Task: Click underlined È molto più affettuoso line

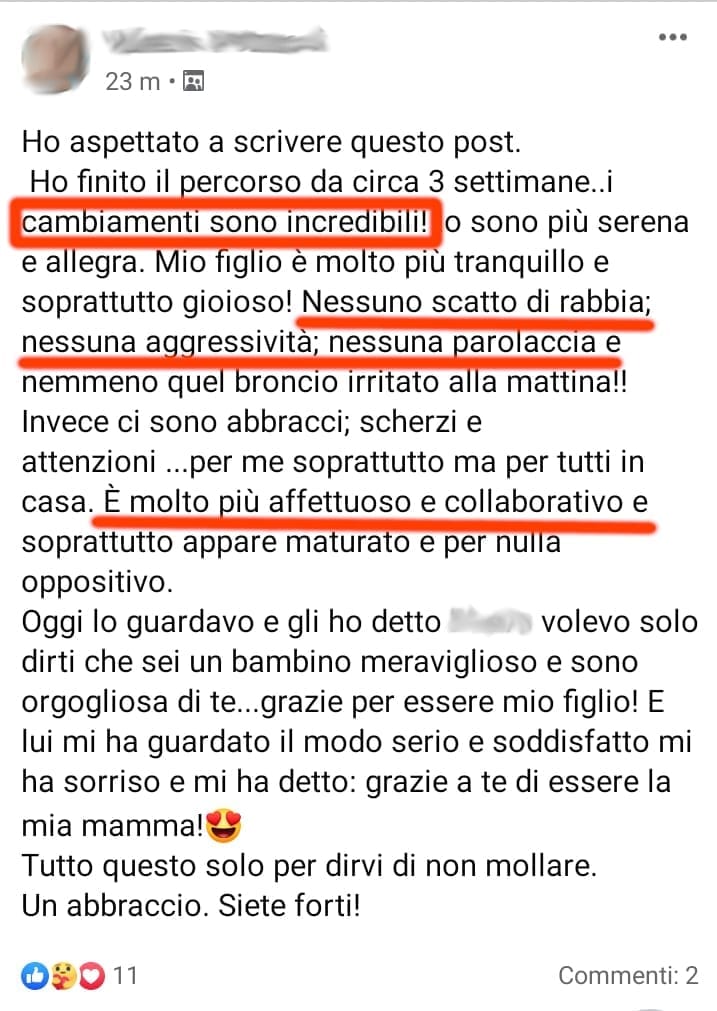Action: point(376,502)
